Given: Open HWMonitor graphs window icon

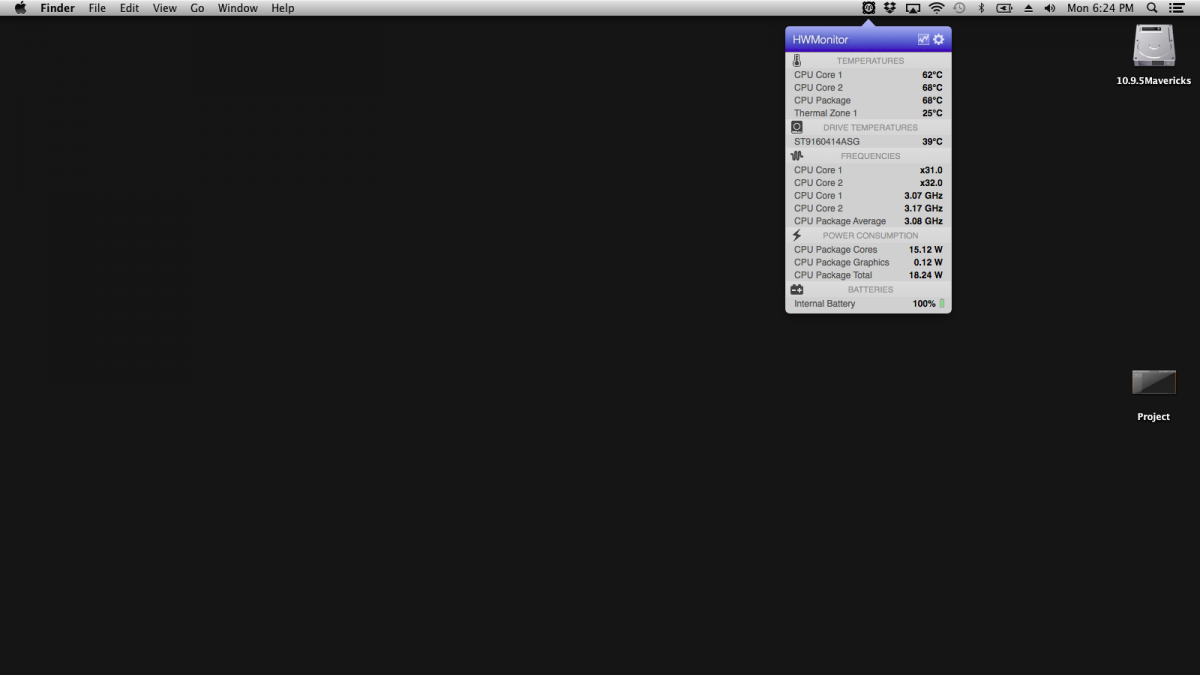Looking at the screenshot, I should [923, 39].
